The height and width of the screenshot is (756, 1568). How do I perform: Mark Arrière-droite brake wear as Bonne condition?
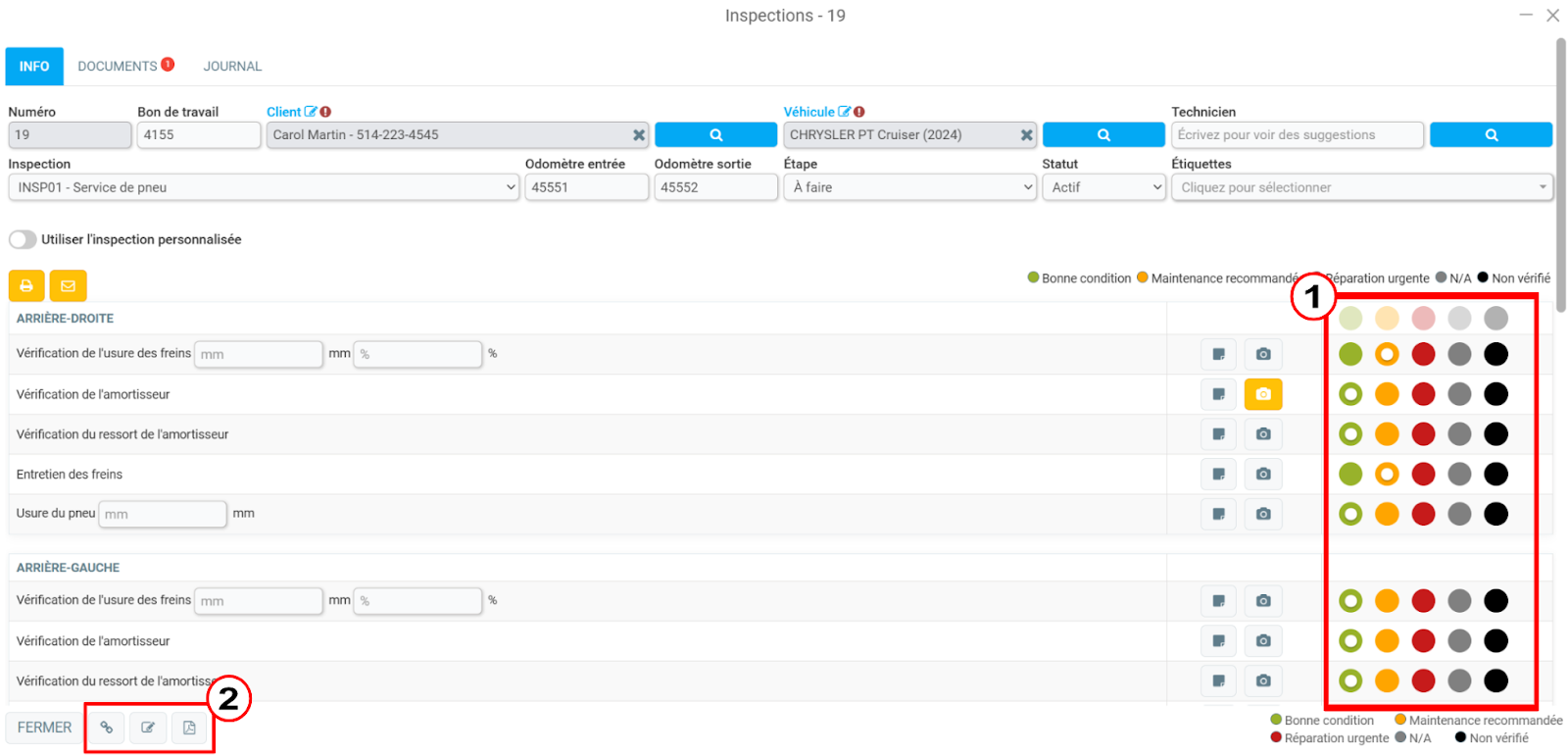(1350, 354)
